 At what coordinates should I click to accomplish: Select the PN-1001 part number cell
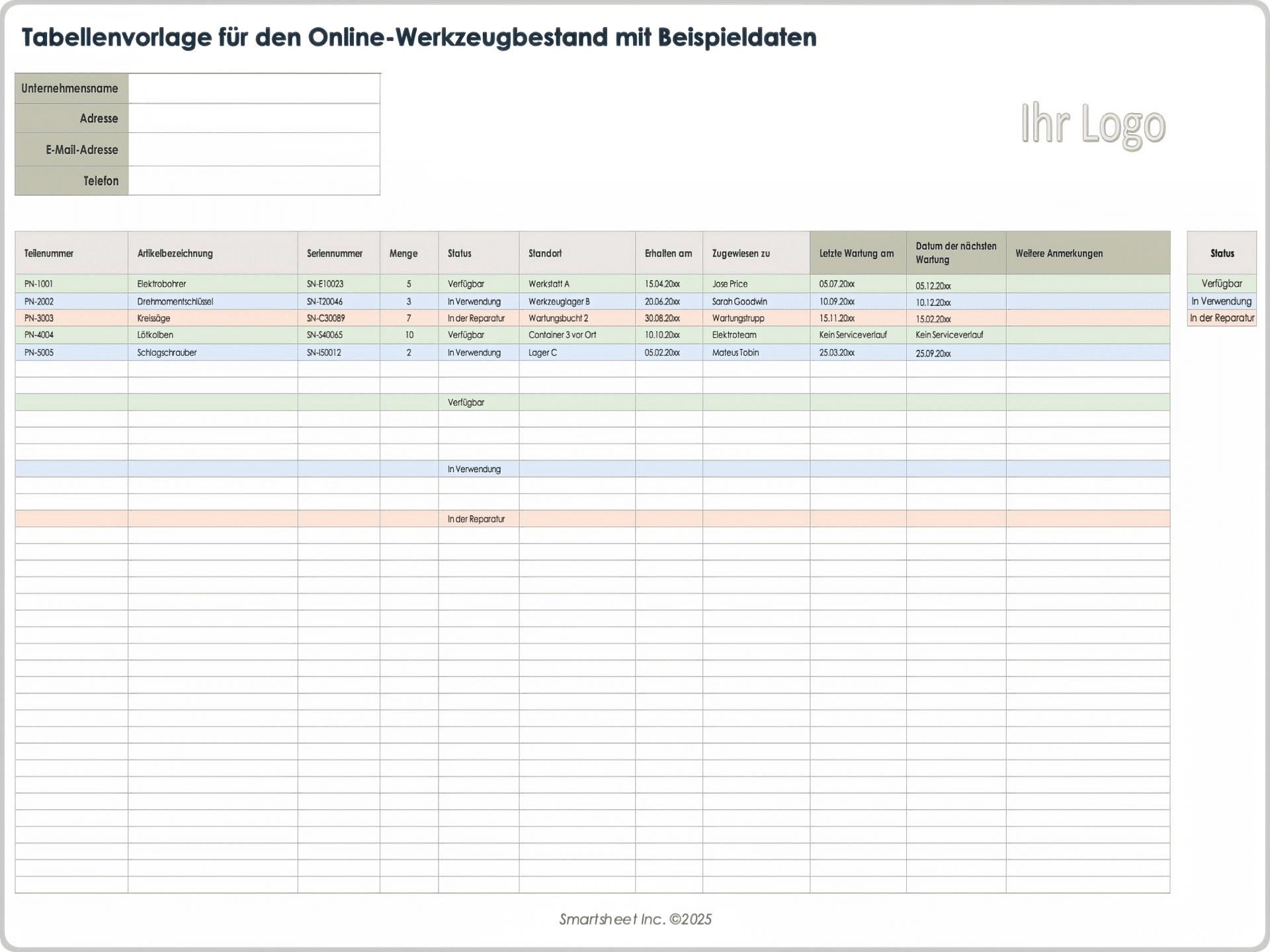click(71, 284)
